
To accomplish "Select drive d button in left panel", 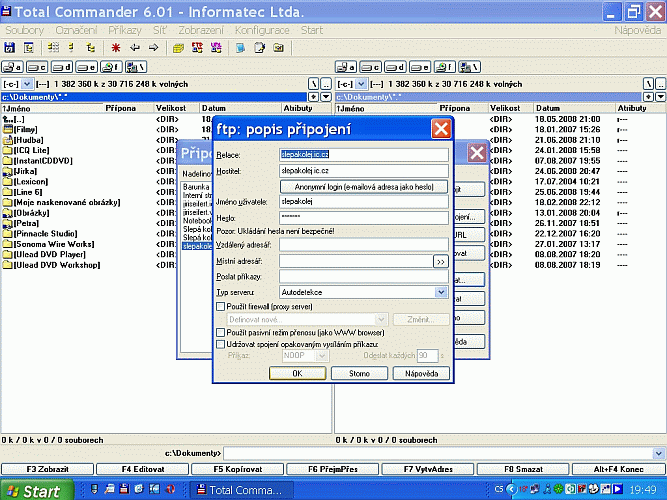I will pos(64,66).
